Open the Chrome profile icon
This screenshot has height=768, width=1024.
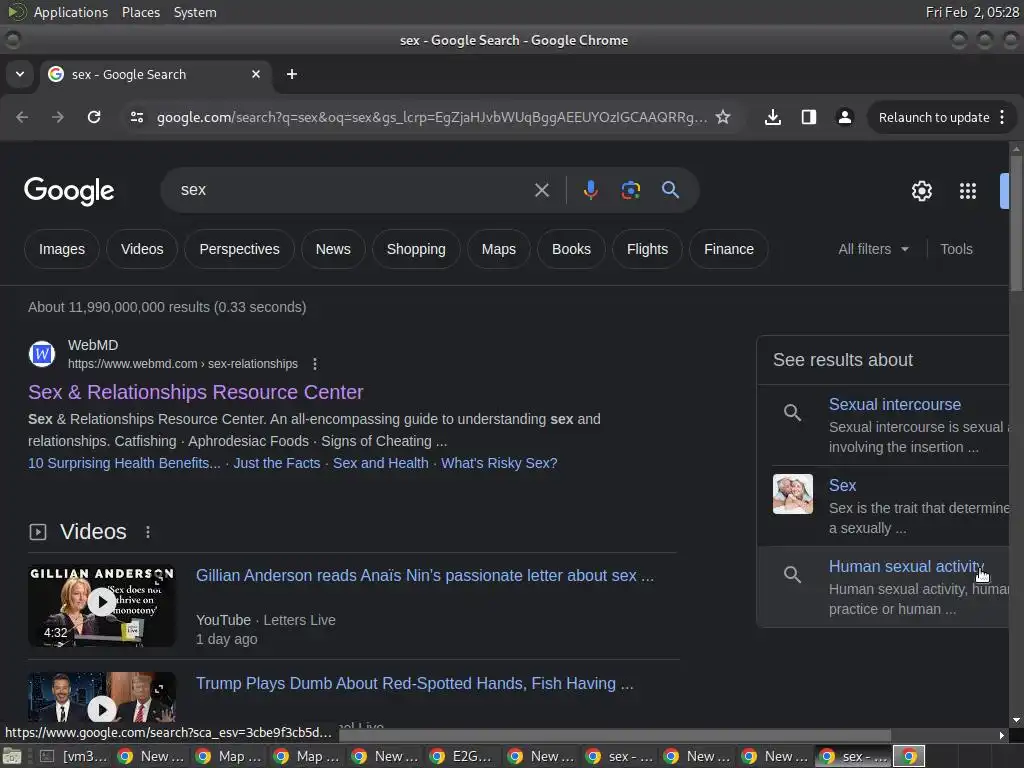[x=844, y=117]
